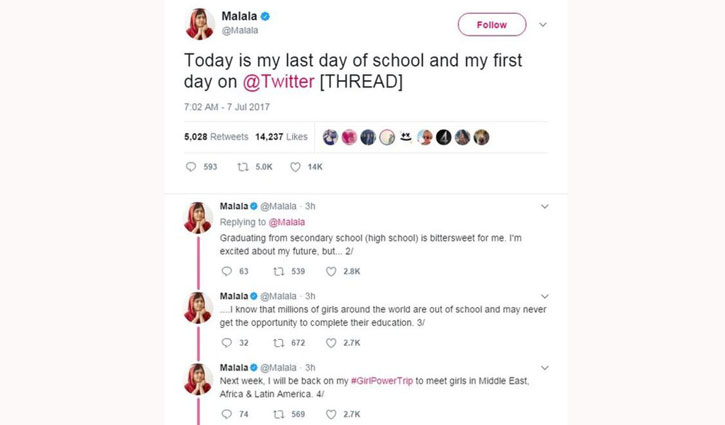
Task: Open the main tweet options chevron
Action: point(543,25)
